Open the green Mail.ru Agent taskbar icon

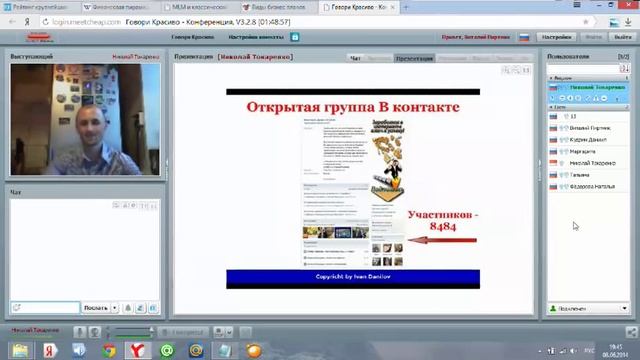[167, 351]
